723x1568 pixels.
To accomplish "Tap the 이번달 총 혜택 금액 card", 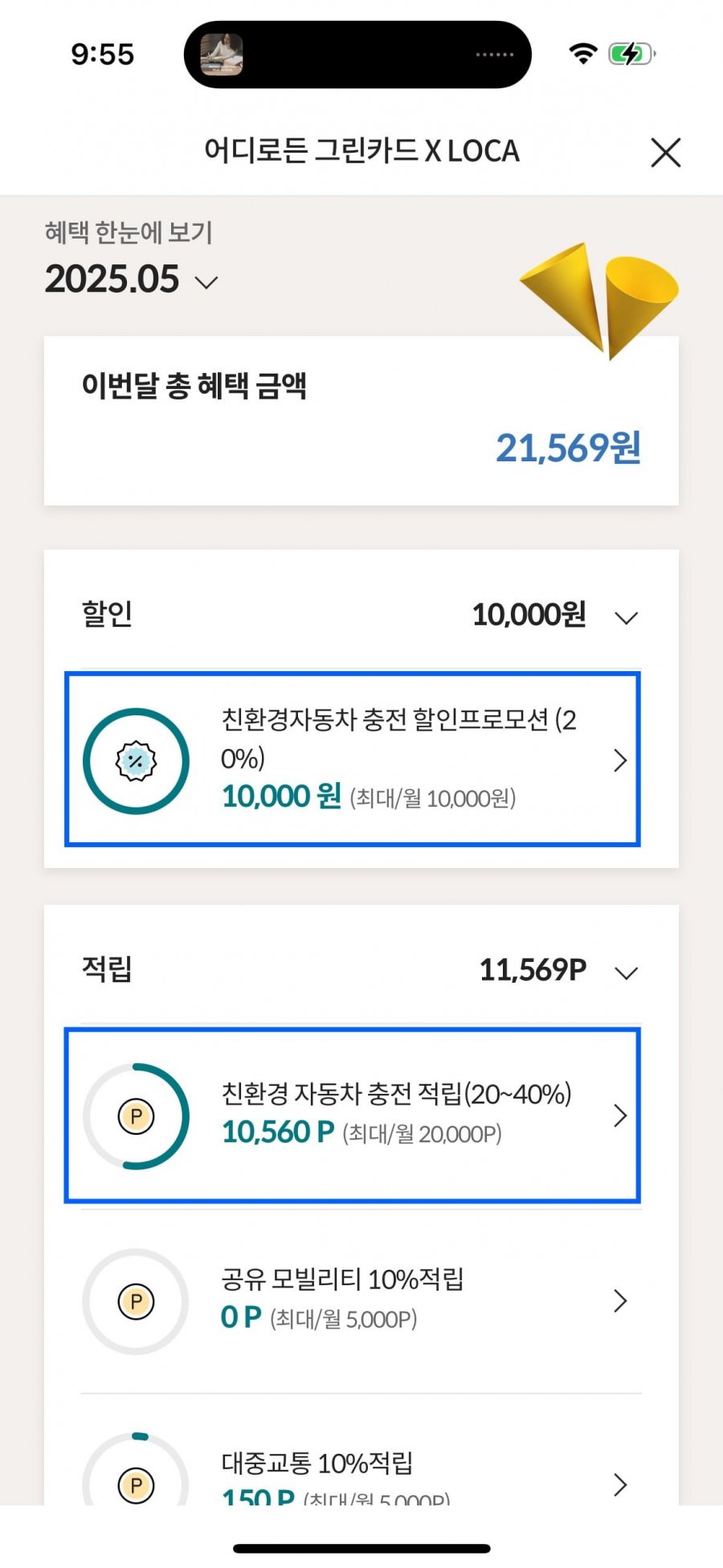I will [361, 421].
